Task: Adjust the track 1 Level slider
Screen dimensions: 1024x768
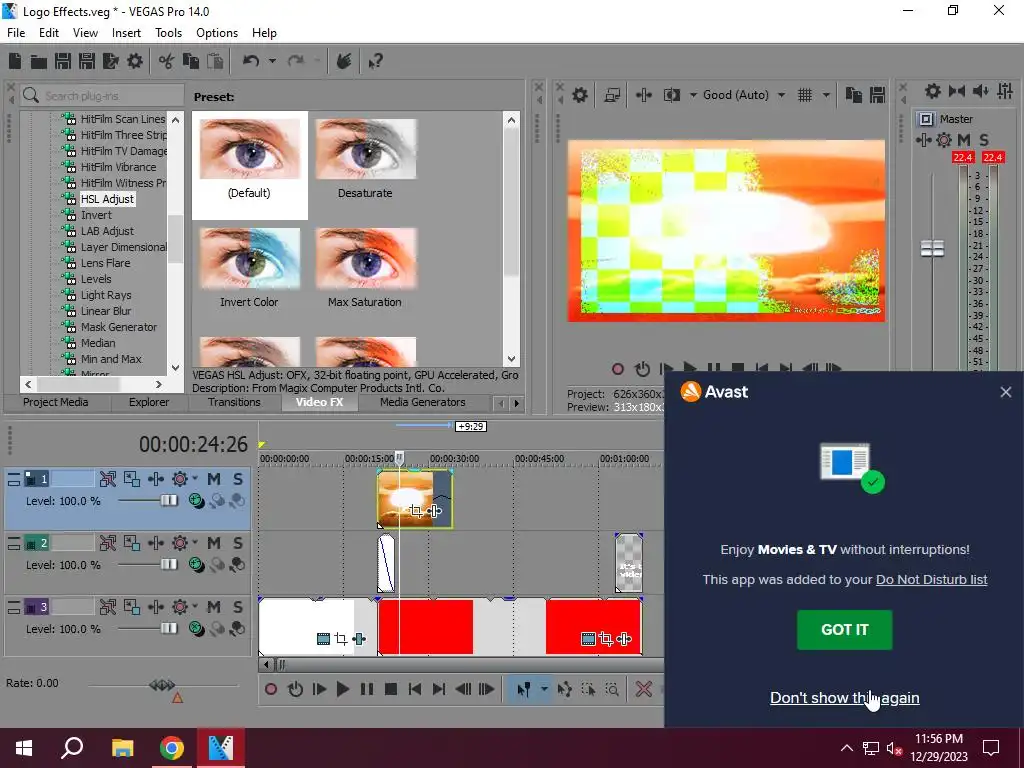Action: (x=168, y=500)
